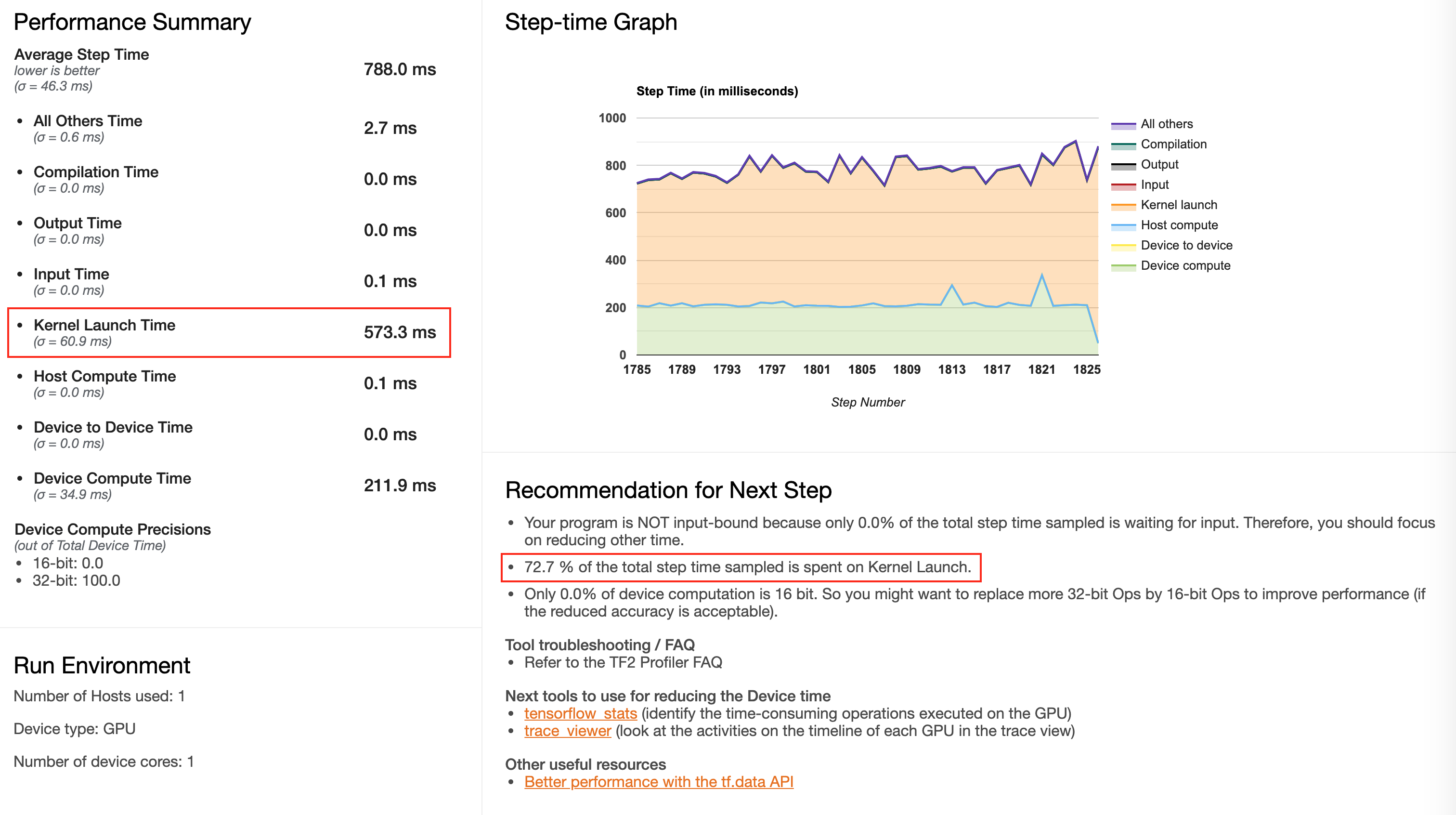Click "Refer to the TF2 Profiler FAQ"
Viewport: 1456px width, 815px height.
click(x=624, y=662)
